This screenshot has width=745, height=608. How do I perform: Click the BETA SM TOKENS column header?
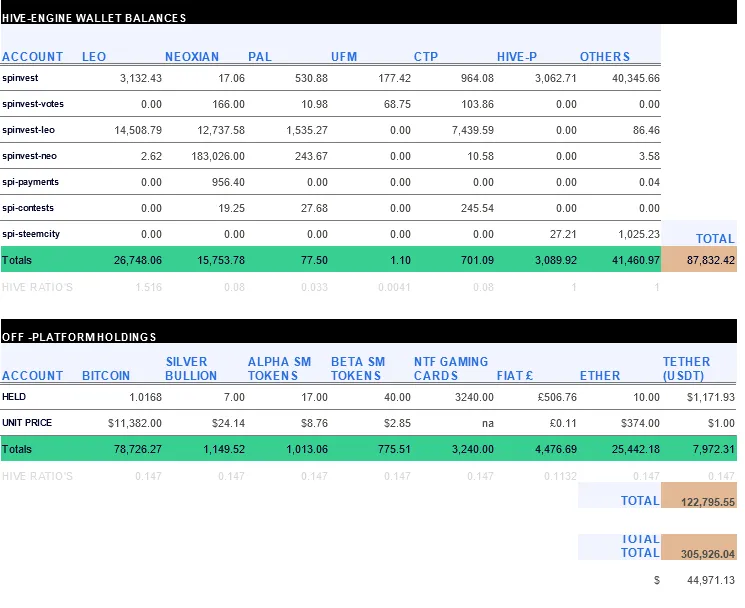358,369
